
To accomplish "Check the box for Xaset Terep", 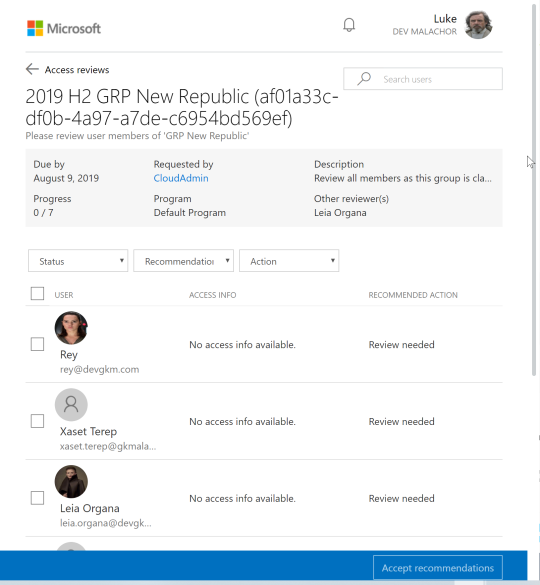I will [37, 421].
